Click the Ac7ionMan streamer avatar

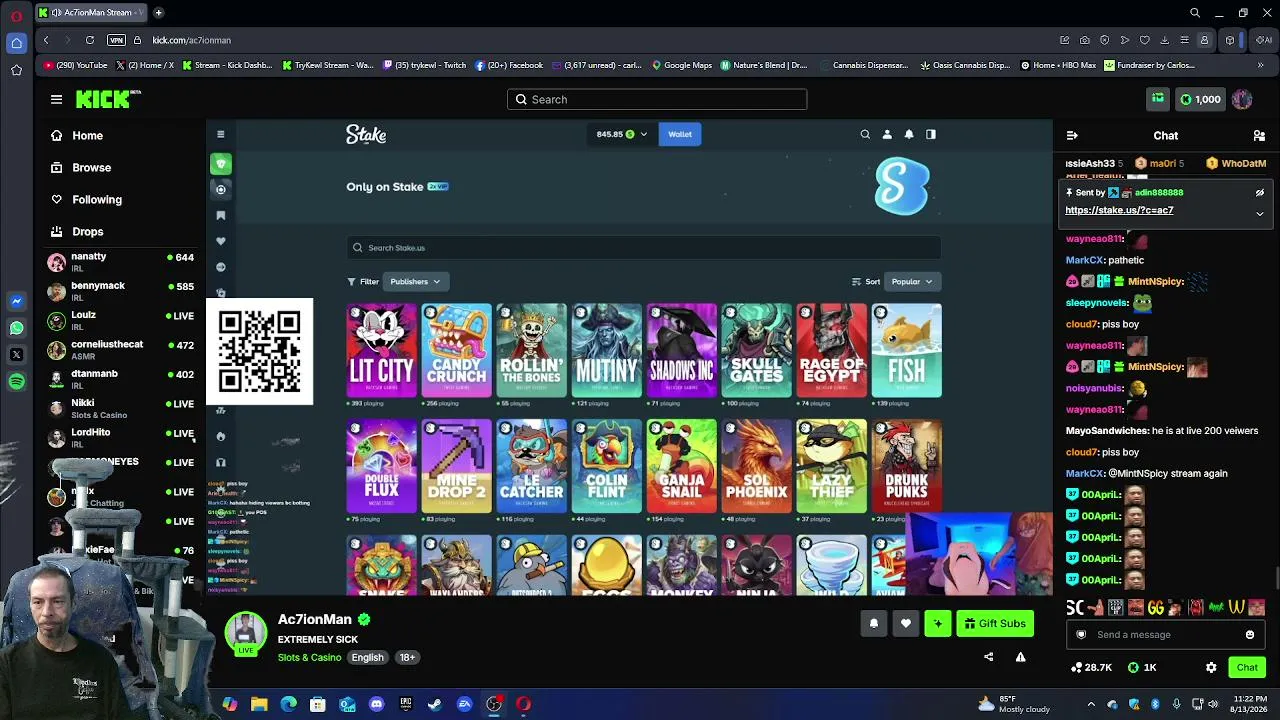(245, 632)
